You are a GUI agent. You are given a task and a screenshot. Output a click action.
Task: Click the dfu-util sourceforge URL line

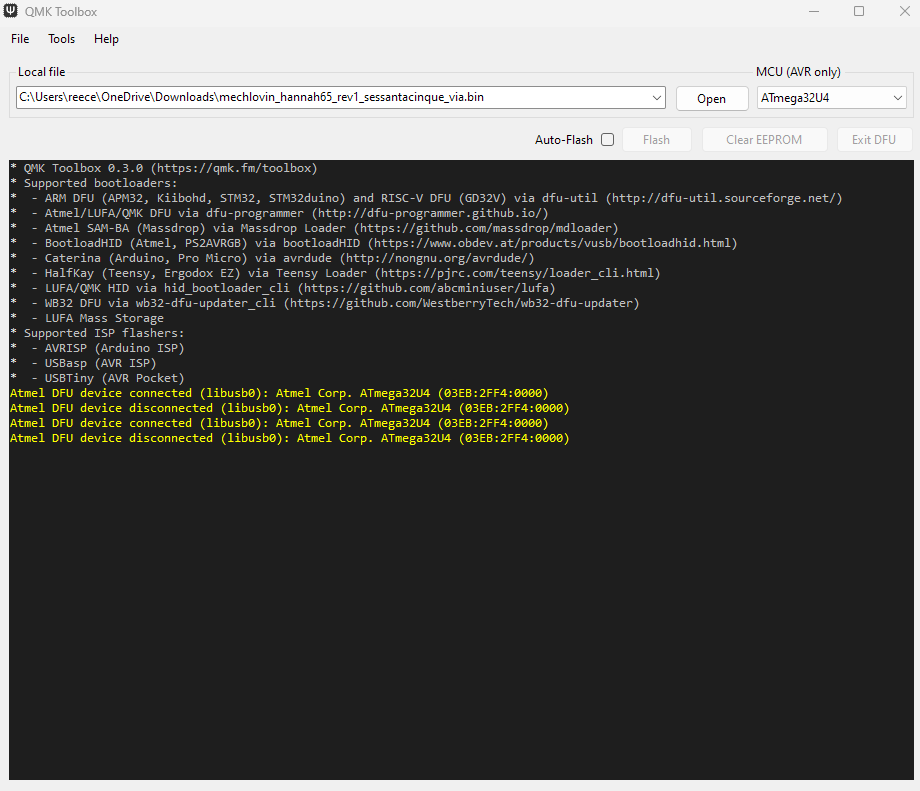[426, 198]
